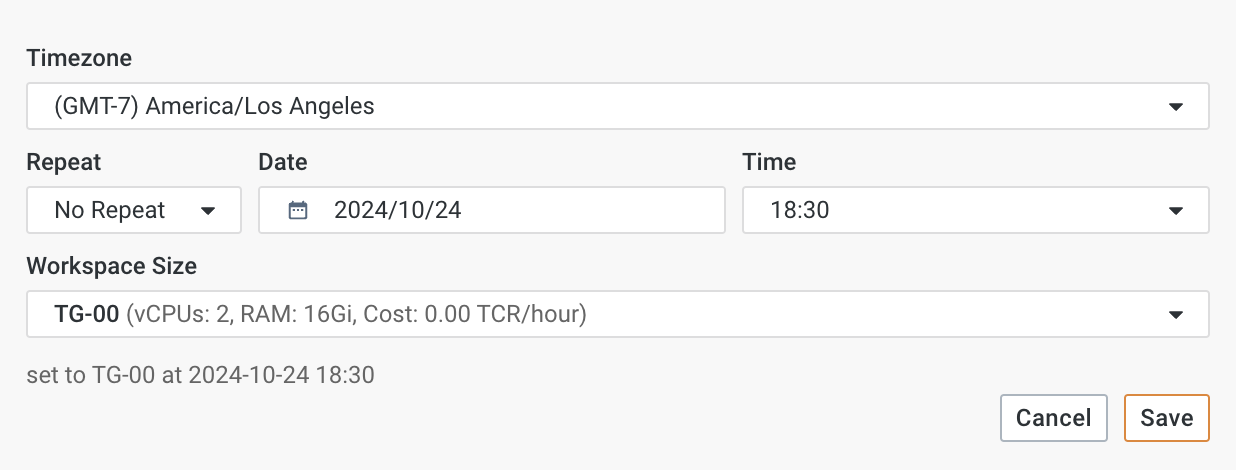Click the Time dropdown caret arrow

1176,210
